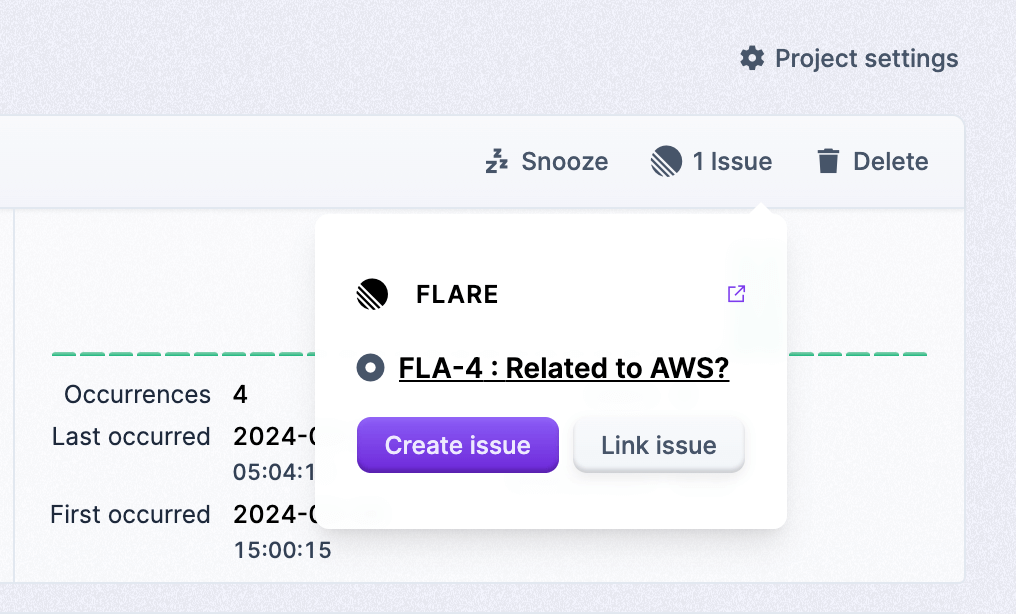Viewport: 1016px width, 614px height.
Task: Select the radio button for issue FLA-4
Action: pyautogui.click(x=370, y=368)
